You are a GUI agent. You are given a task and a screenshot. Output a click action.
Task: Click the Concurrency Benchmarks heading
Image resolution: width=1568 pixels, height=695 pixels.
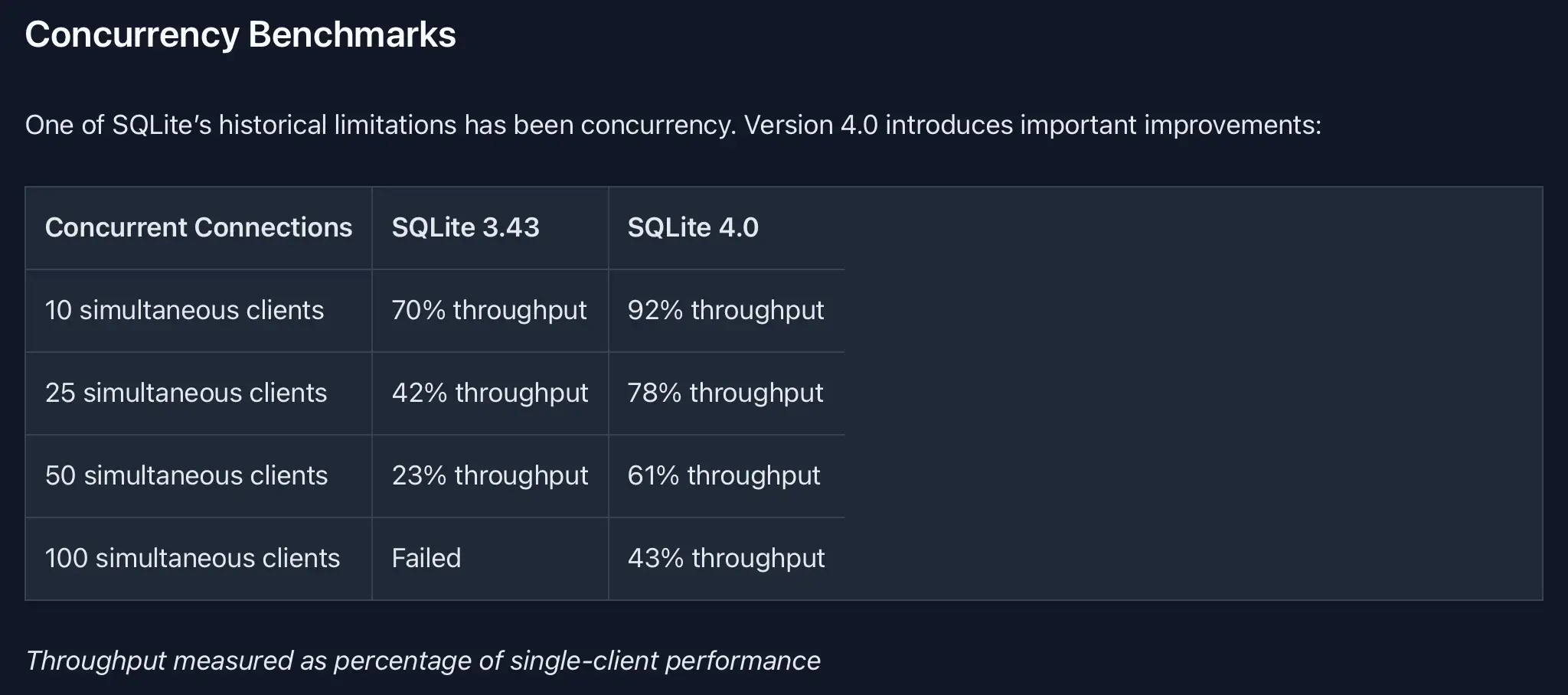click(240, 35)
